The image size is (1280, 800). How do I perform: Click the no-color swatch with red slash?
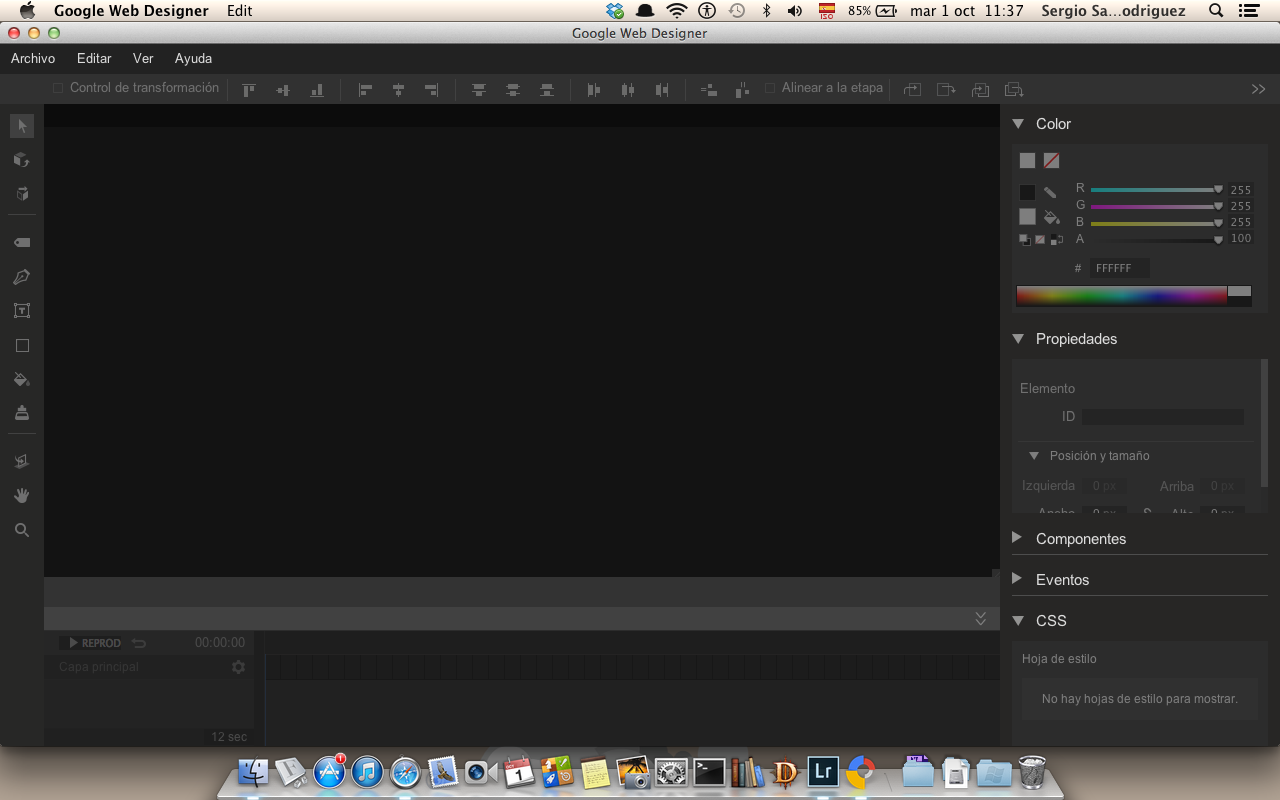click(x=1051, y=160)
